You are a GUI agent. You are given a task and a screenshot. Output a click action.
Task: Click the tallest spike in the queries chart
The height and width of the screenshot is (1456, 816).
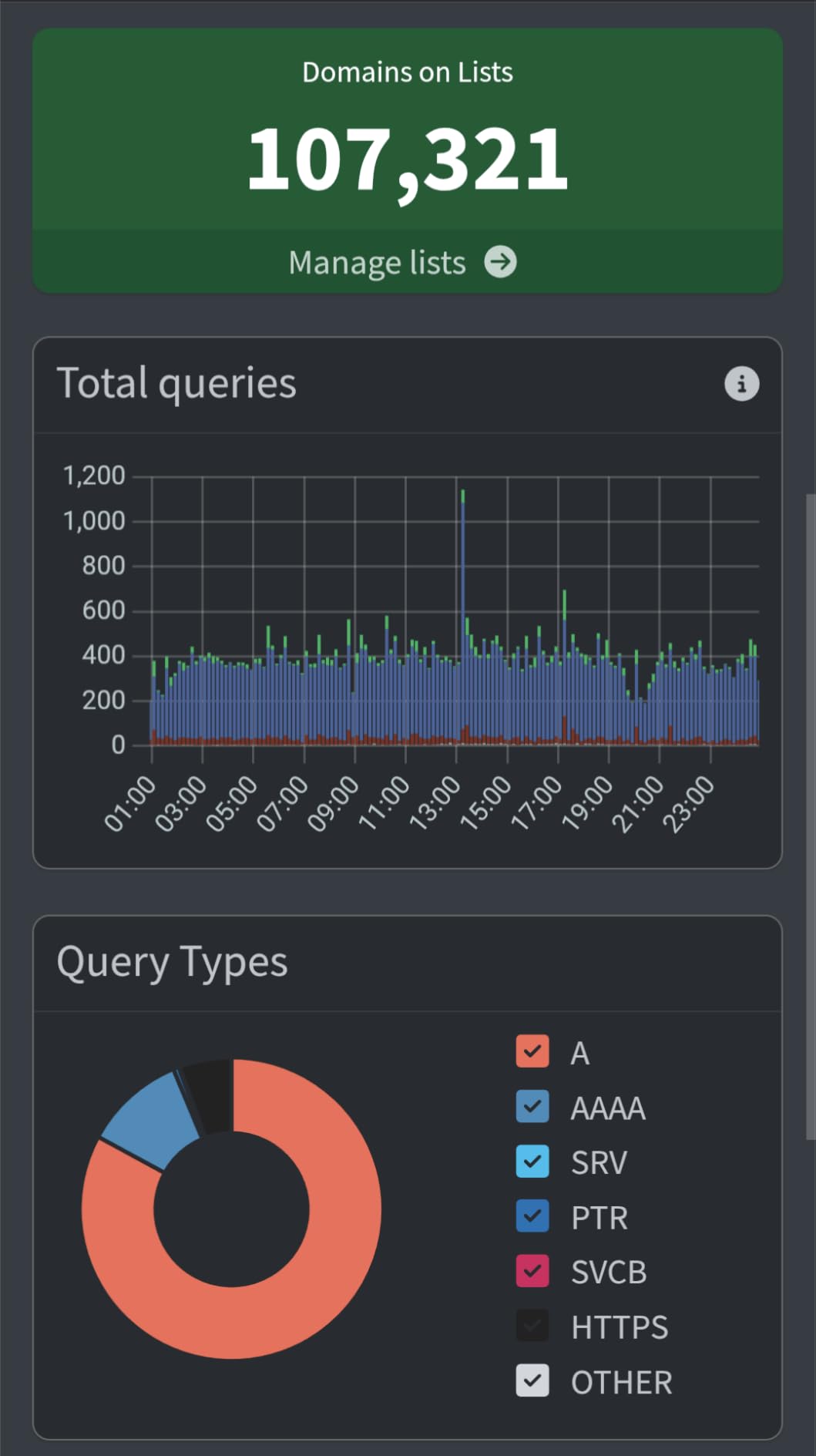pos(462,617)
